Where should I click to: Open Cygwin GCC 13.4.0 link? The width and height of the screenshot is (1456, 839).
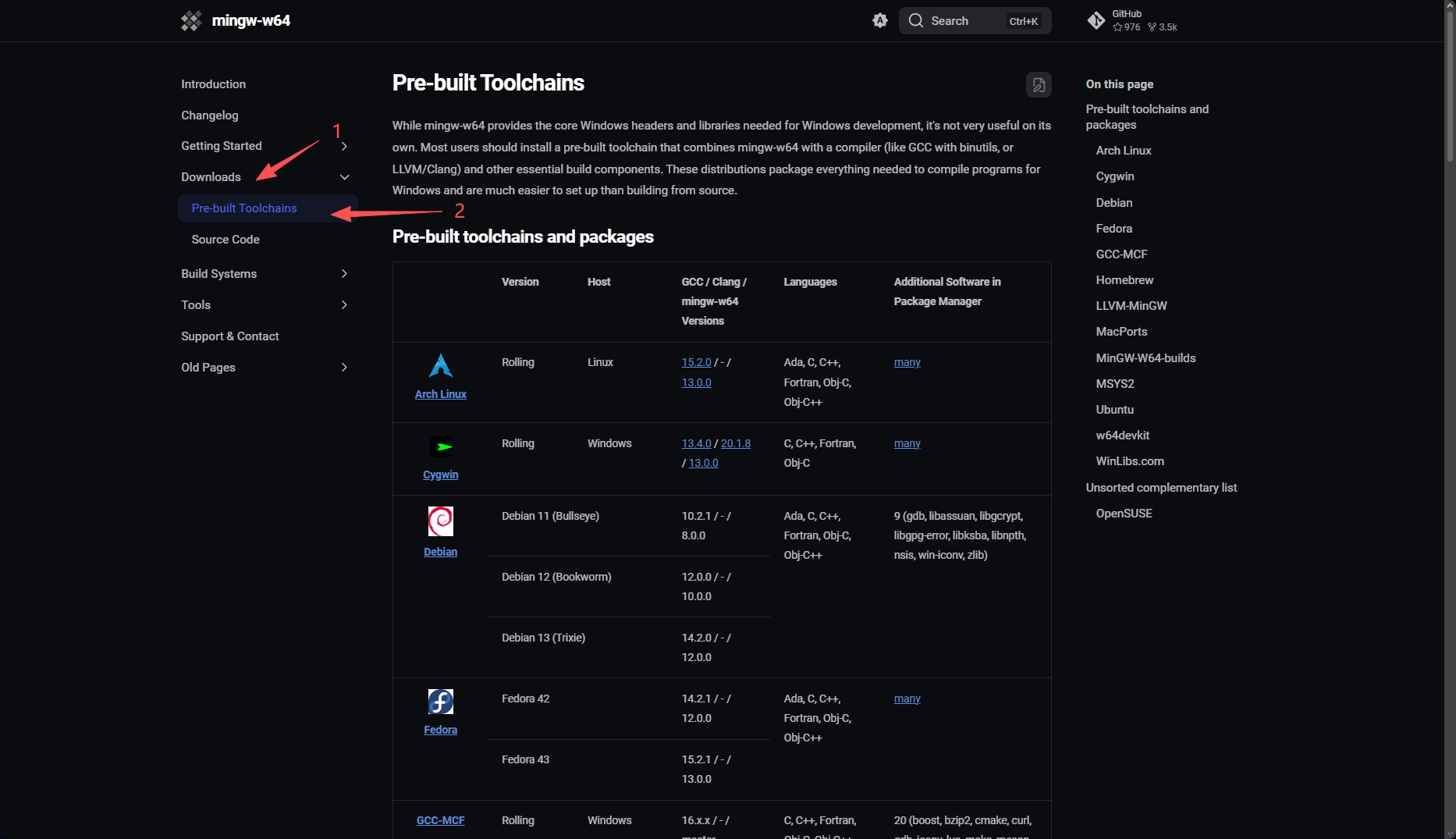point(697,443)
